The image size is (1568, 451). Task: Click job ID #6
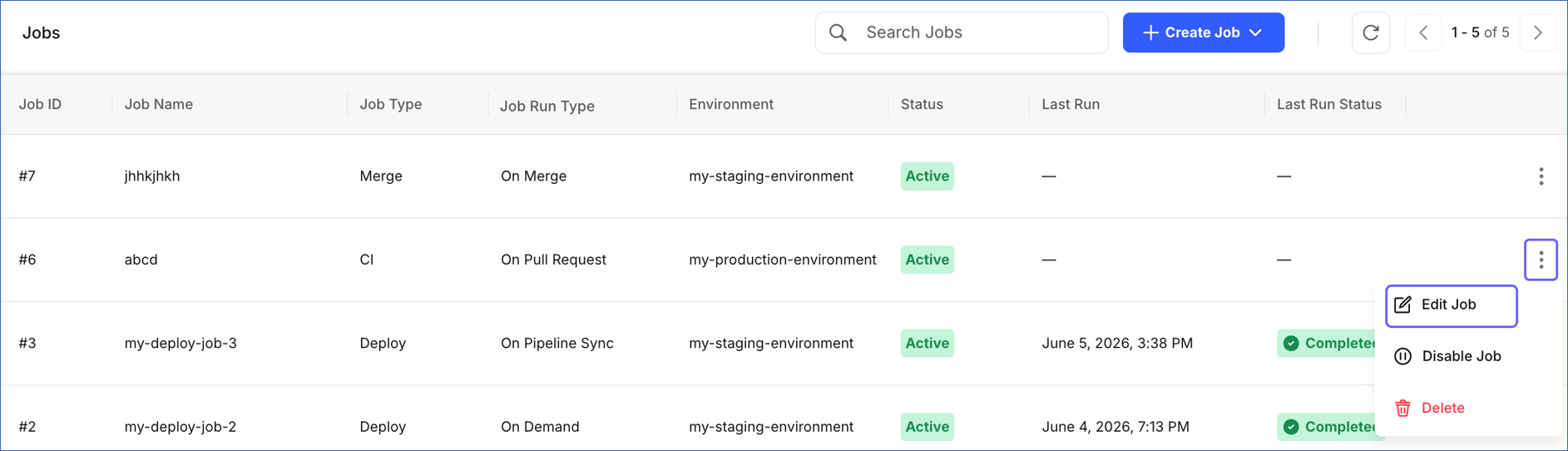[x=27, y=260]
